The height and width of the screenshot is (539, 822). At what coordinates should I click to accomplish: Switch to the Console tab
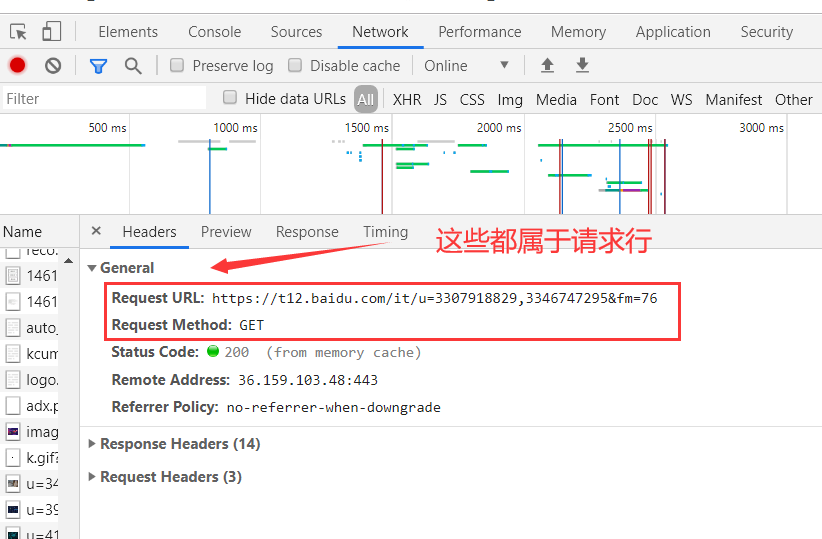214,32
